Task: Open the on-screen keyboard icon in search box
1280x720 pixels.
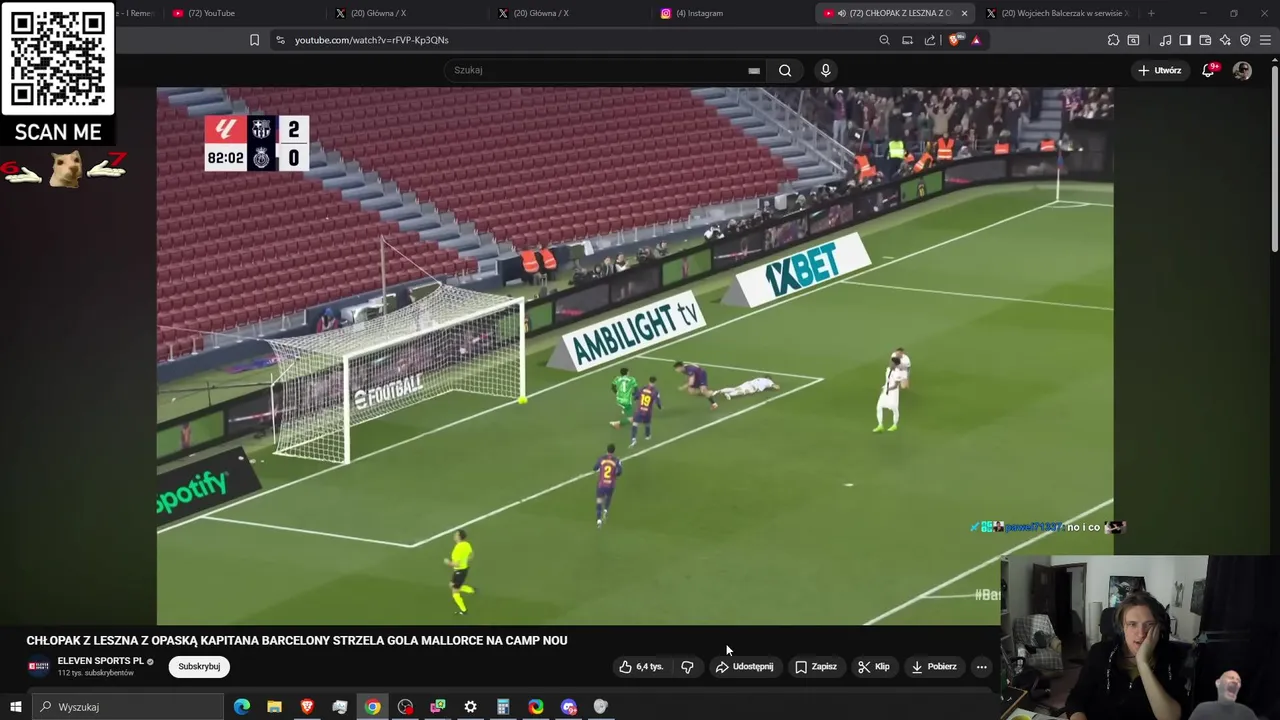Action: 753,70
